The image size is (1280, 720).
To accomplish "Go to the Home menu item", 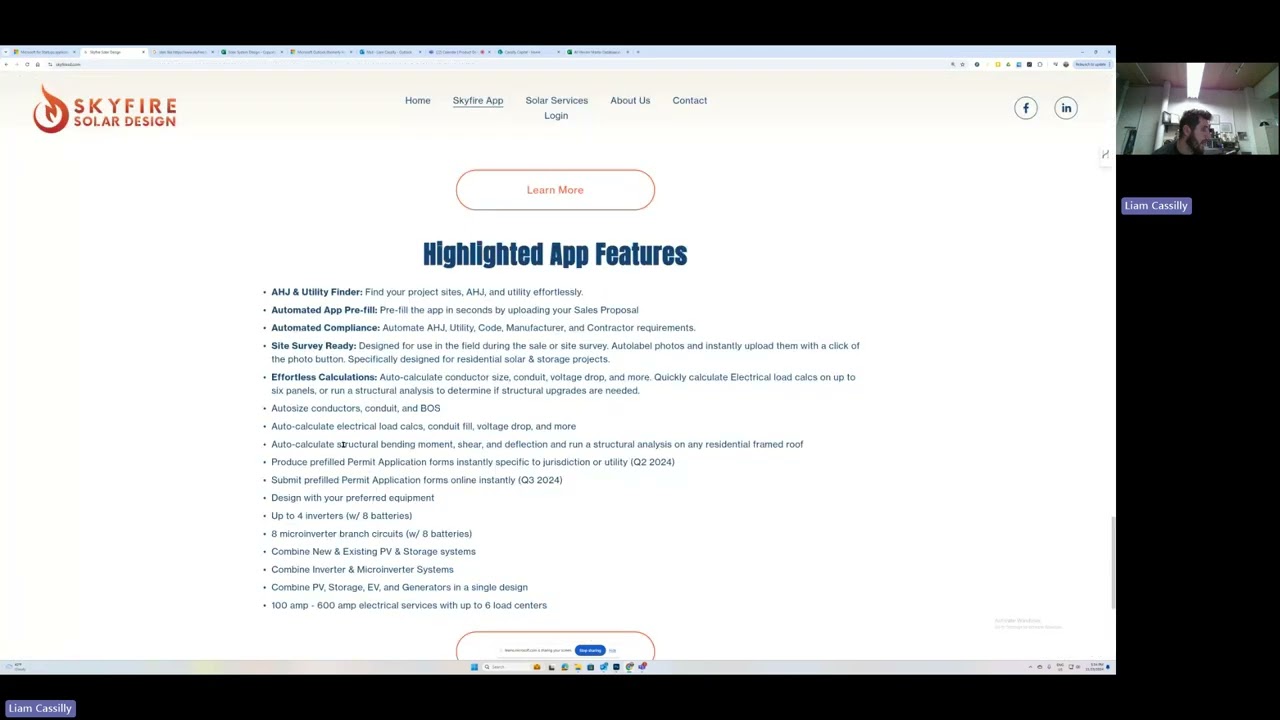I will (x=418, y=100).
